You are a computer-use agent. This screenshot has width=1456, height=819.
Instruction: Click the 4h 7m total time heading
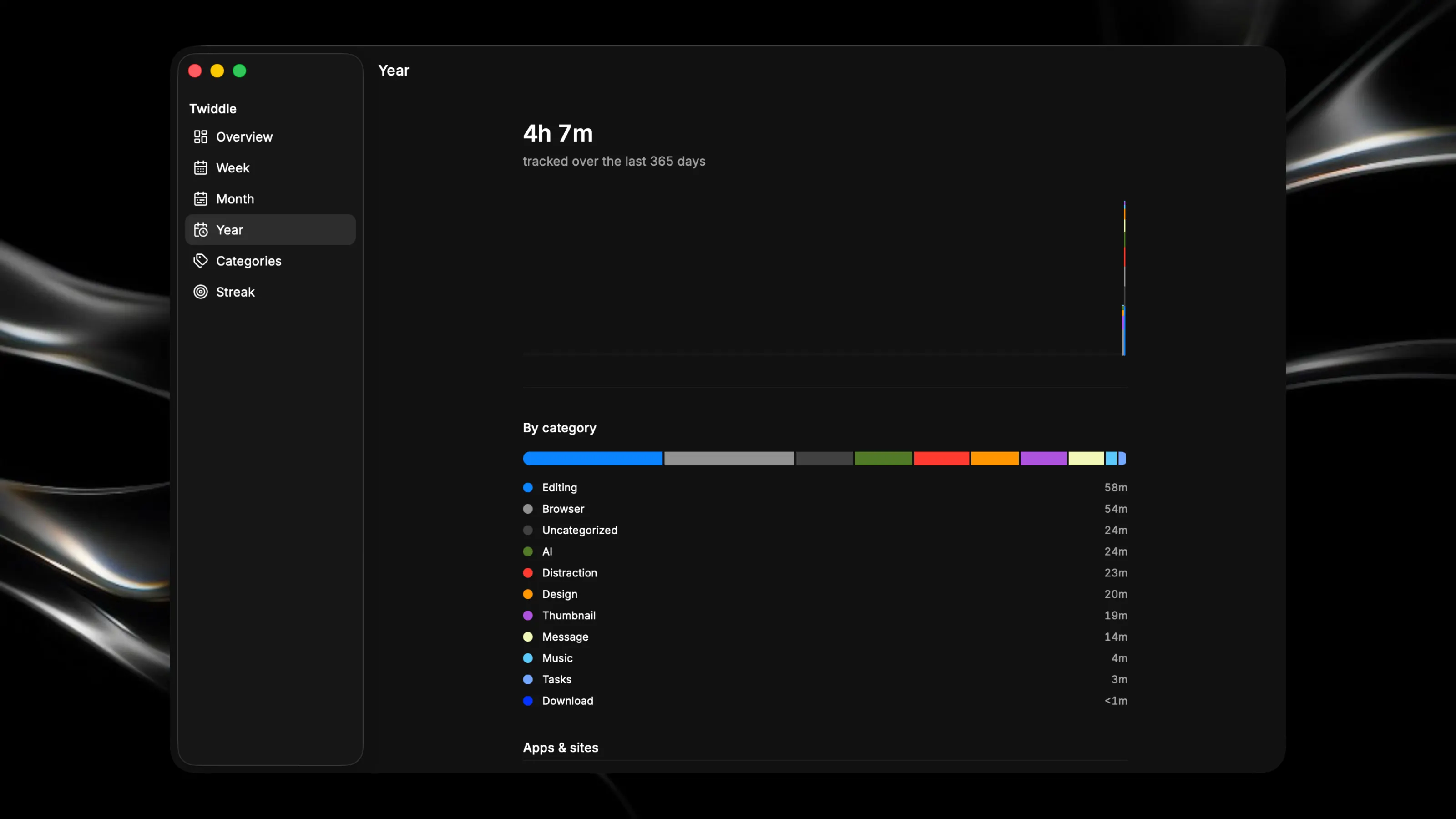[x=558, y=133]
